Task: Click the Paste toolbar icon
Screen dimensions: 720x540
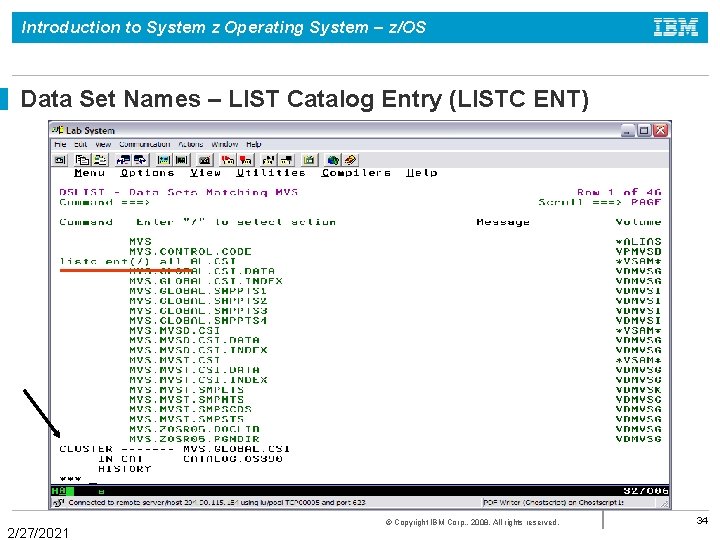Action: [x=100, y=160]
